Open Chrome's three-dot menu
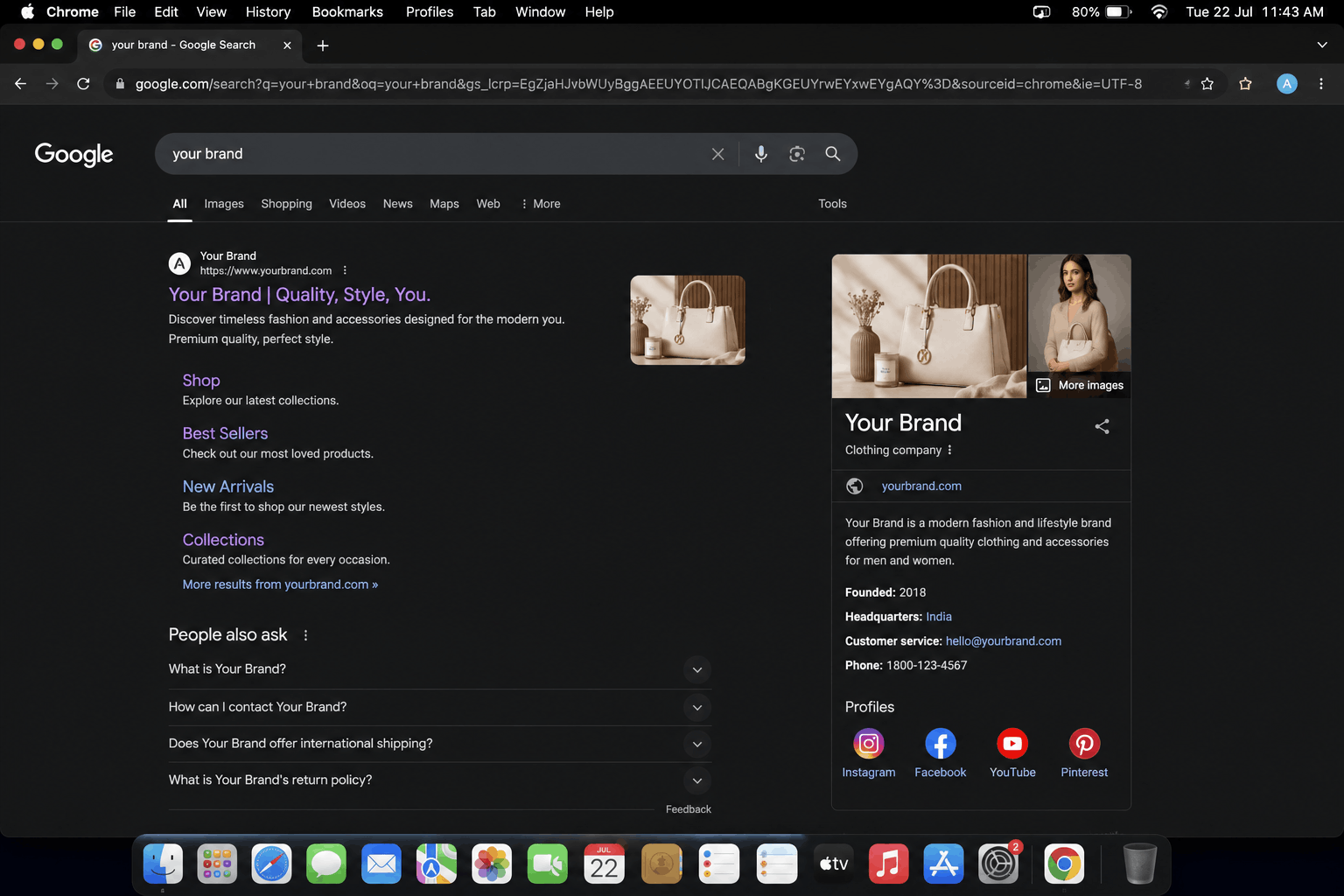Image resolution: width=1344 pixels, height=896 pixels. [1321, 84]
